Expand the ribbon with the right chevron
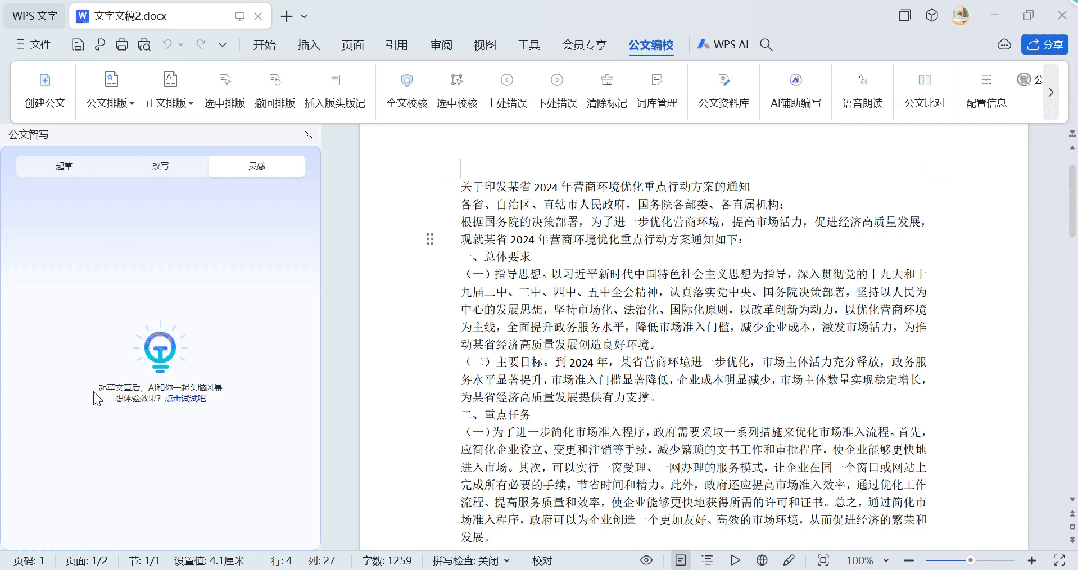The height and width of the screenshot is (570, 1078). click(x=1050, y=91)
